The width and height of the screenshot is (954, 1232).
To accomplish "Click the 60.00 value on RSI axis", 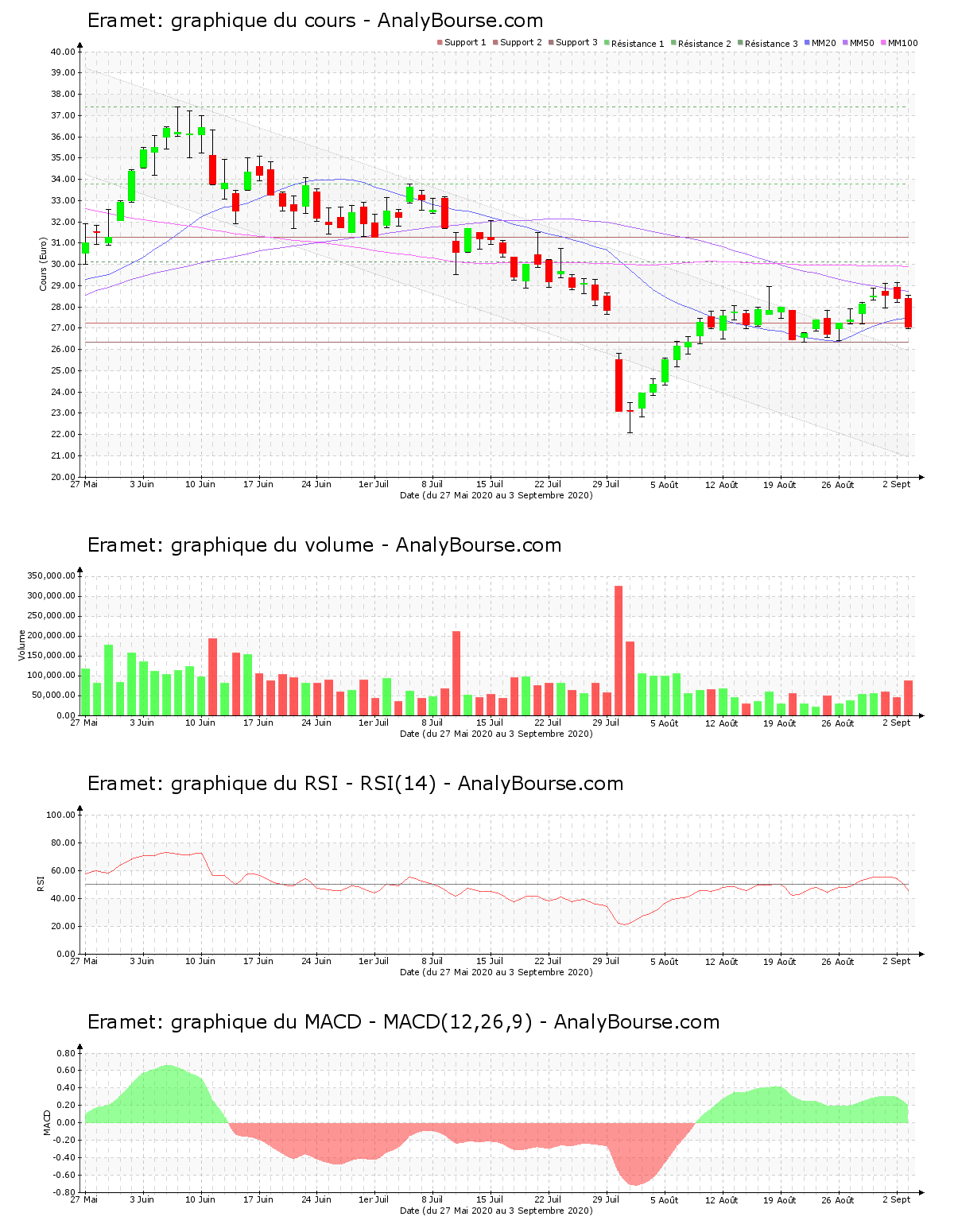I will point(63,870).
